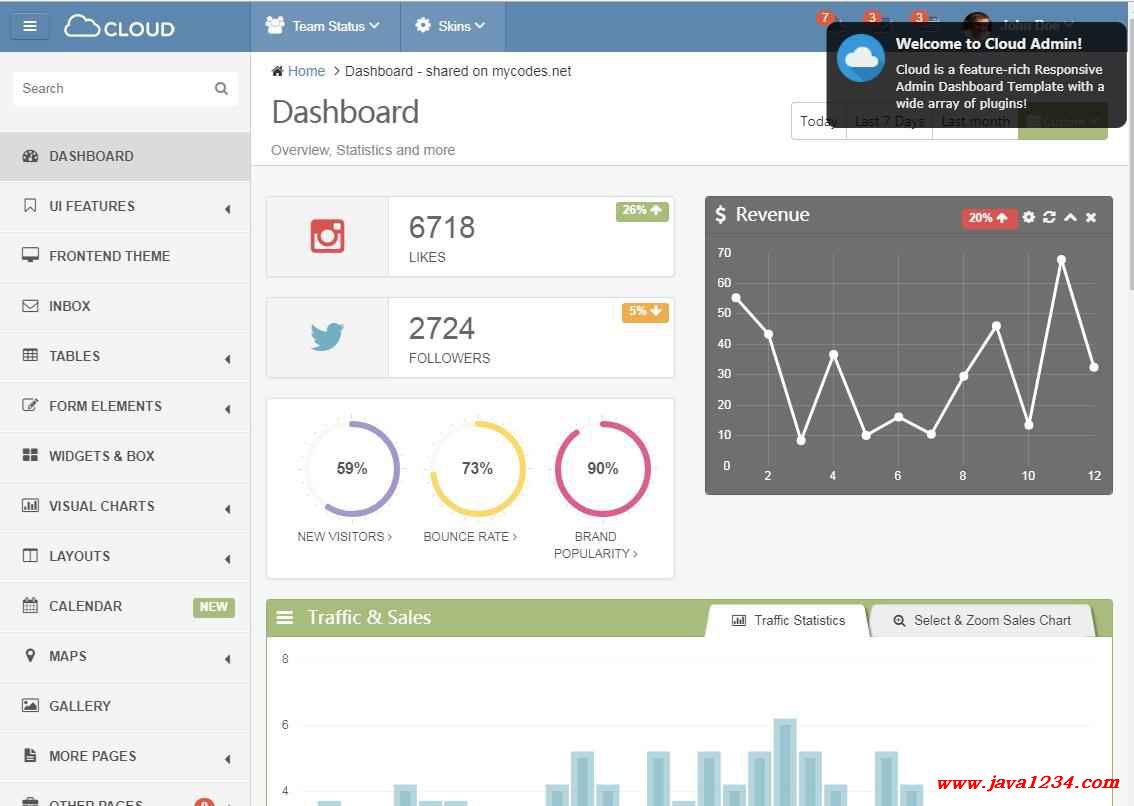The height and width of the screenshot is (806, 1134).
Task: Click the Cloud logo in the header
Action: coord(119,27)
